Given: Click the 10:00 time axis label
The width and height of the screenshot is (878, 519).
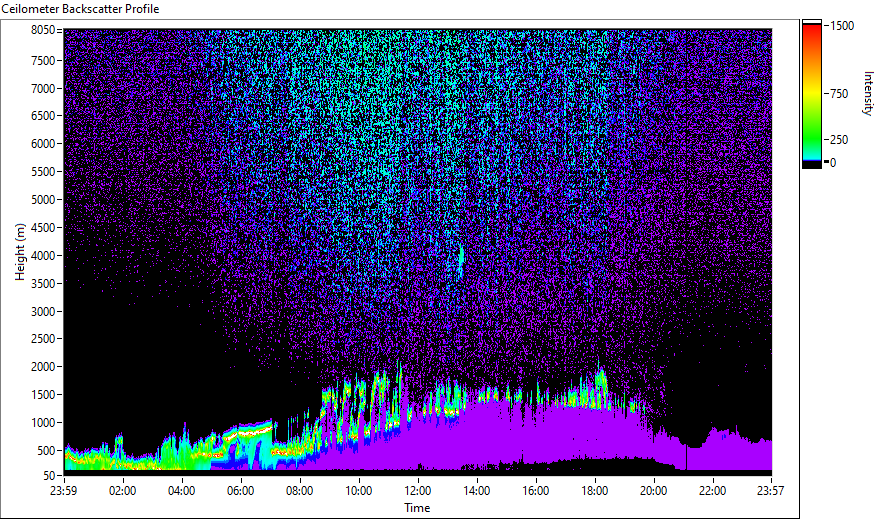Looking at the screenshot, I should coord(358,491).
